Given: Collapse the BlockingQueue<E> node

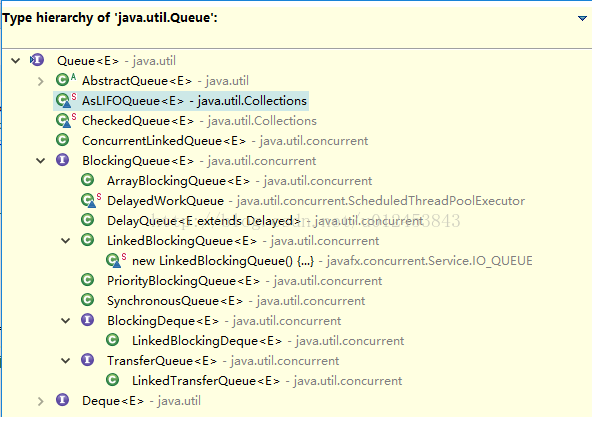Looking at the screenshot, I should [40, 161].
